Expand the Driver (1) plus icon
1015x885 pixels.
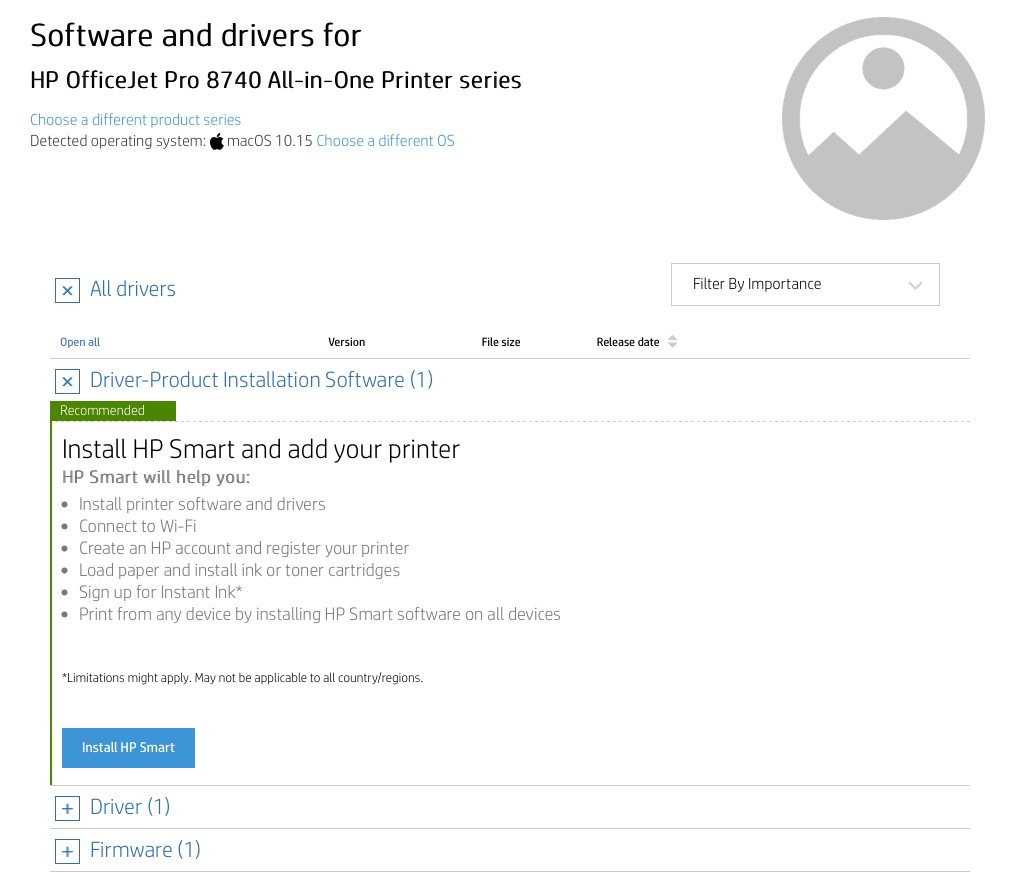point(67,809)
